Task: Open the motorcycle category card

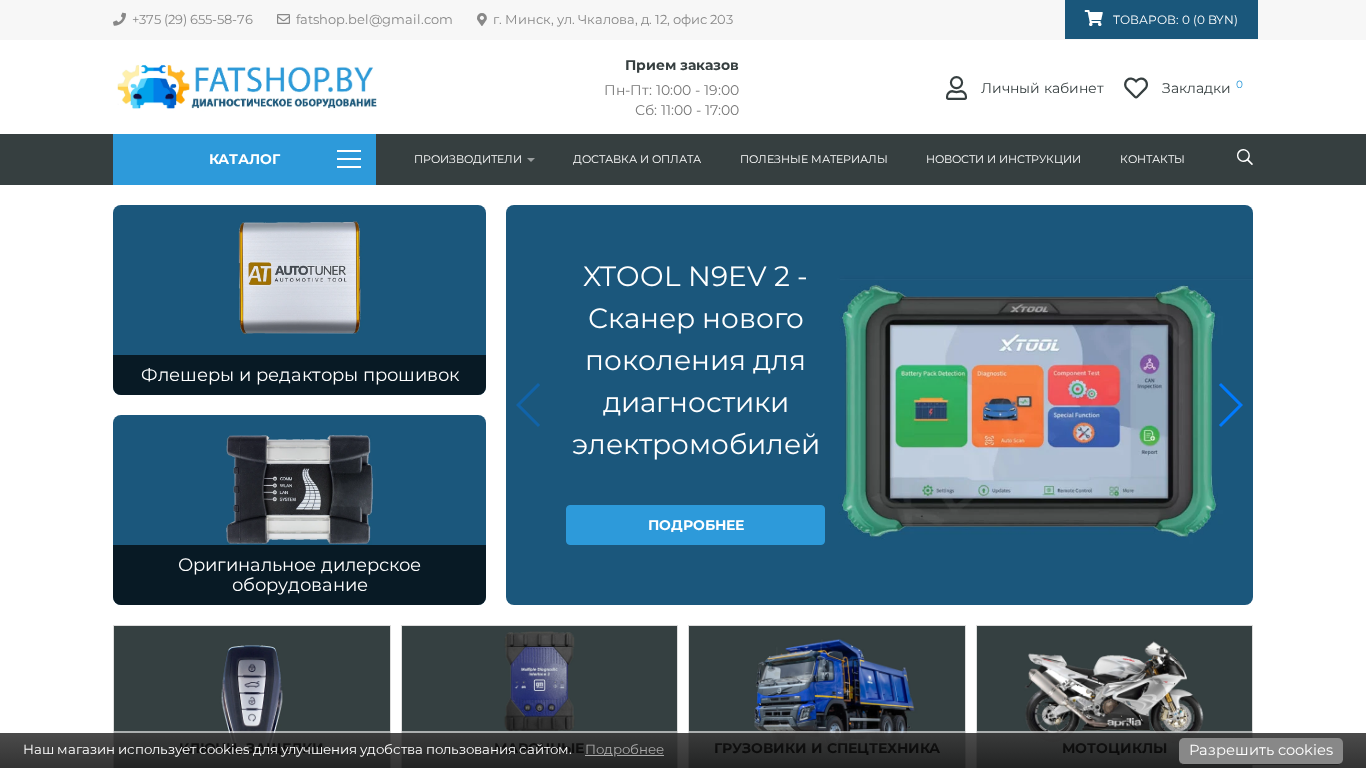Action: (x=1114, y=697)
